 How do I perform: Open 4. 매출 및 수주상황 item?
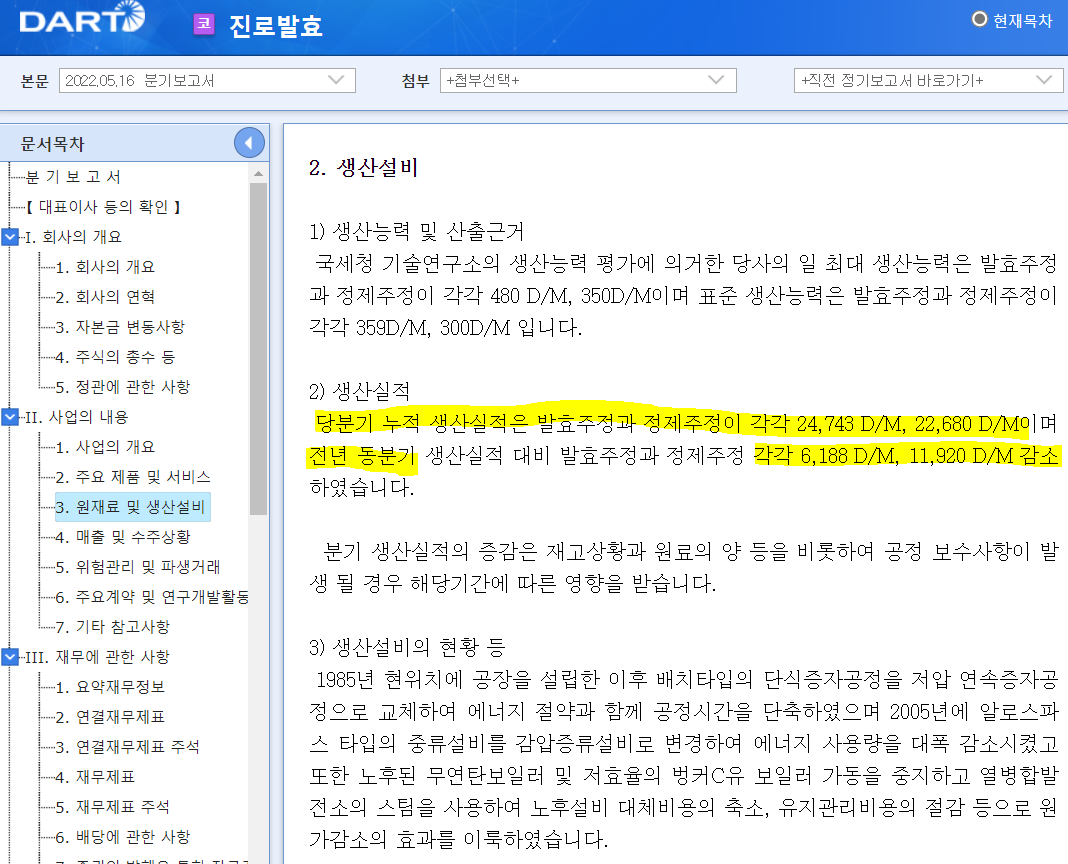[x=123, y=537]
